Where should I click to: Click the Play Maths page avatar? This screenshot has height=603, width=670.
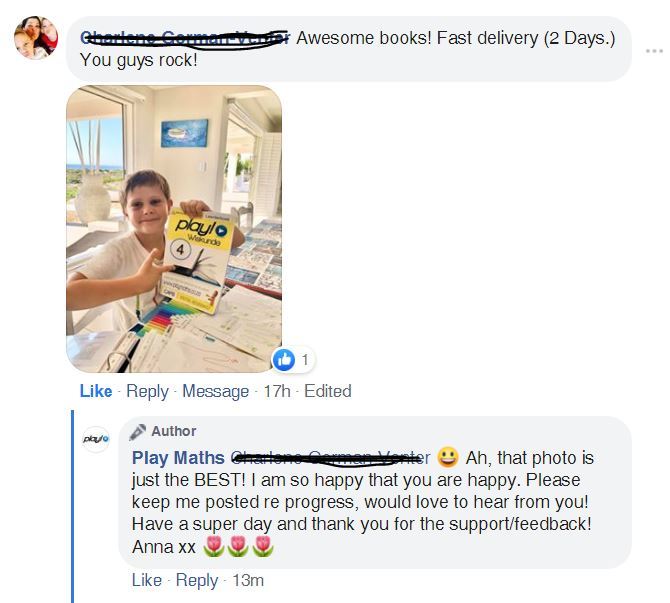[x=96, y=439]
